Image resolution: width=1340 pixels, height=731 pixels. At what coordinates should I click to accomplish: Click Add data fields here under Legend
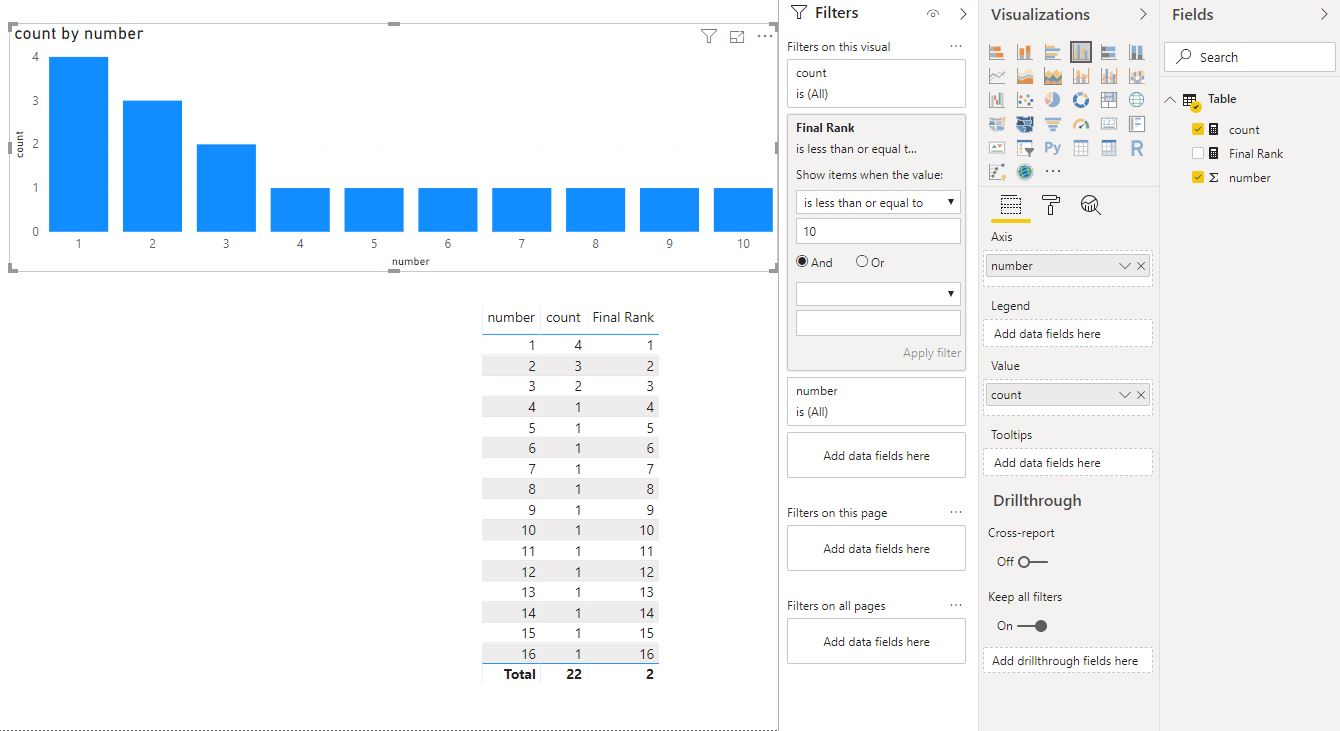(x=1067, y=334)
